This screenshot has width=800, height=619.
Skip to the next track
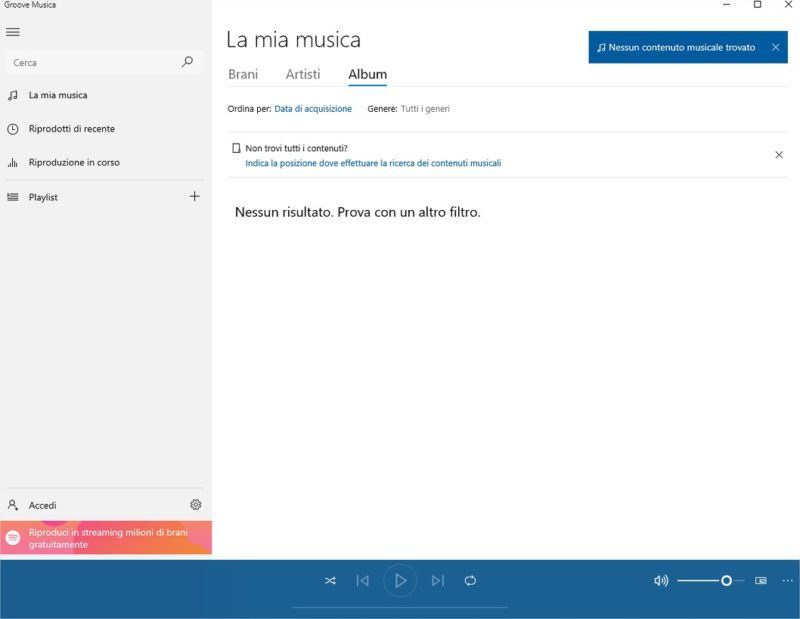(x=437, y=580)
